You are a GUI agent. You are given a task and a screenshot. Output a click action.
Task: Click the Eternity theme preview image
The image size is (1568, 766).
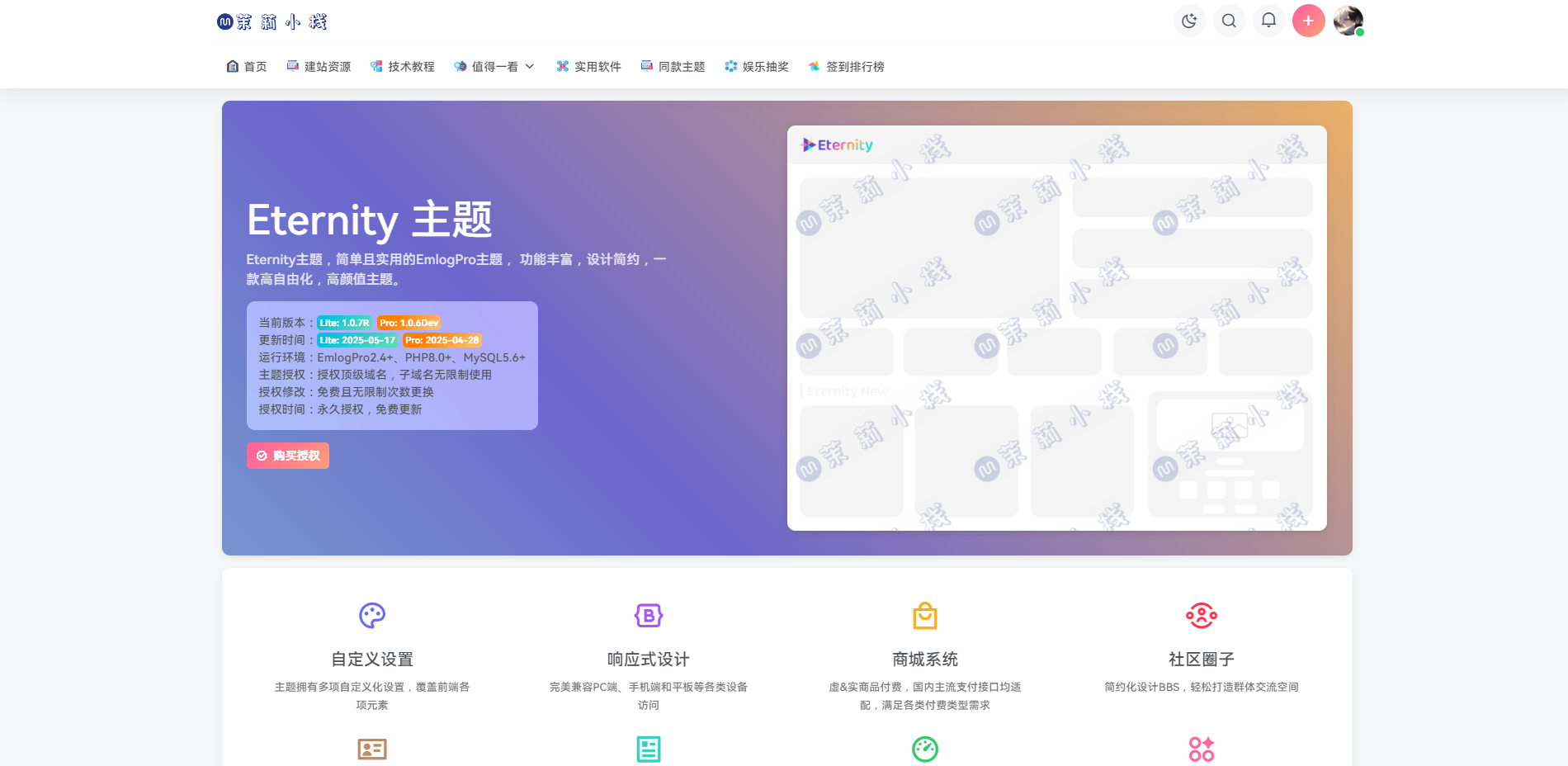pos(1057,328)
